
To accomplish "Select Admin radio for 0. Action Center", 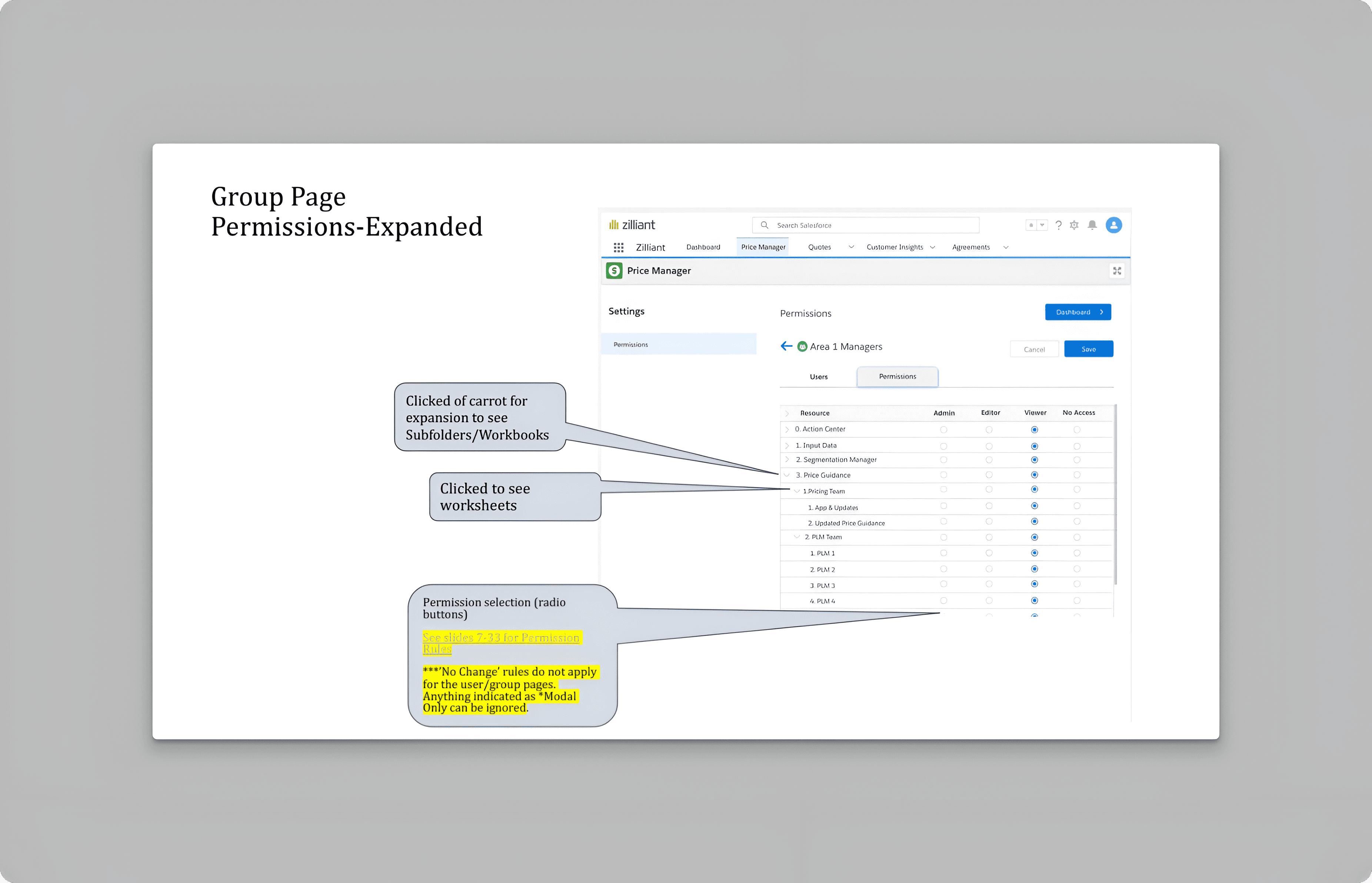I will tap(943, 429).
